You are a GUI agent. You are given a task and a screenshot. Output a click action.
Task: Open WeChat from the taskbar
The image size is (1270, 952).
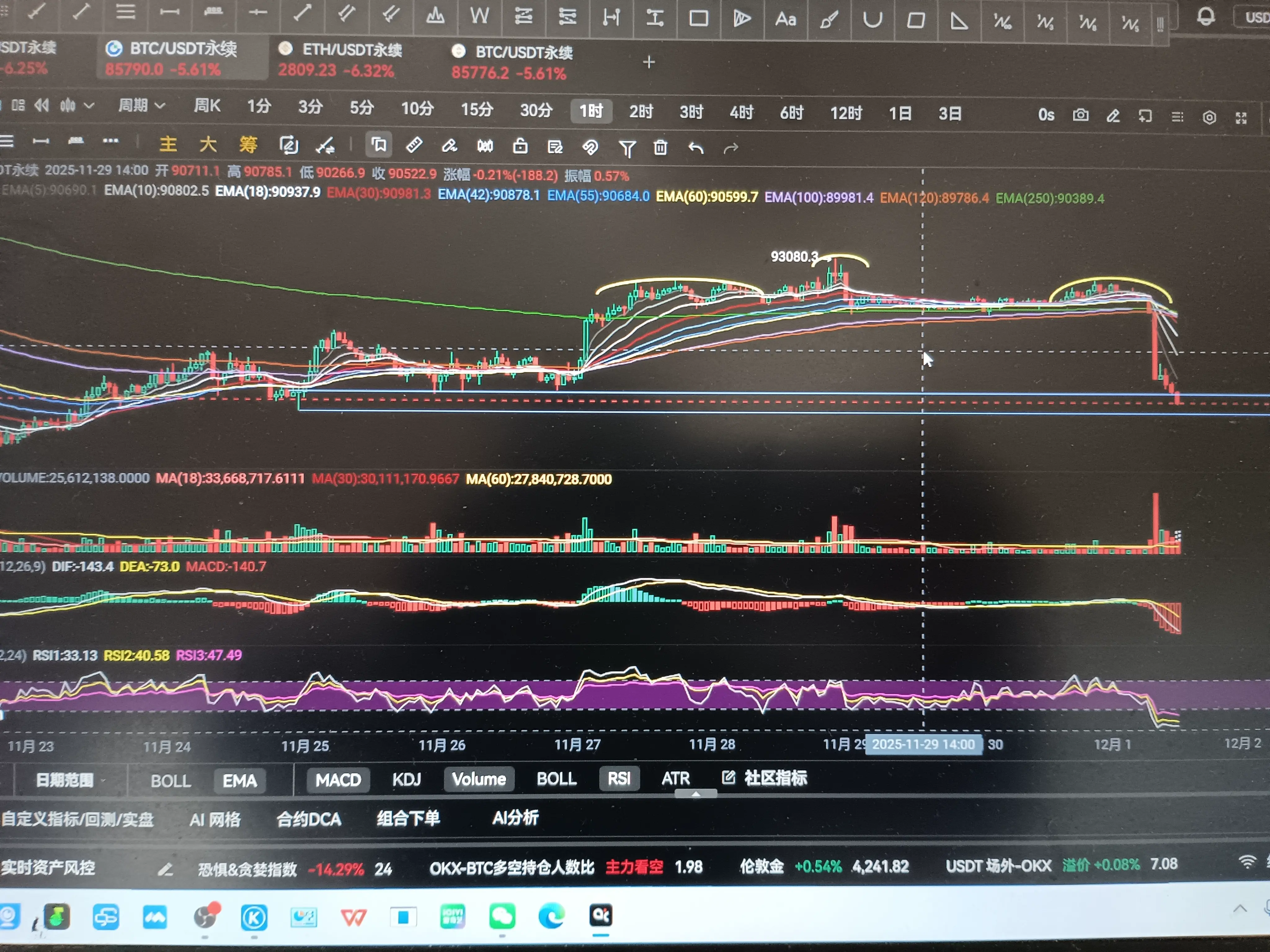click(x=502, y=916)
